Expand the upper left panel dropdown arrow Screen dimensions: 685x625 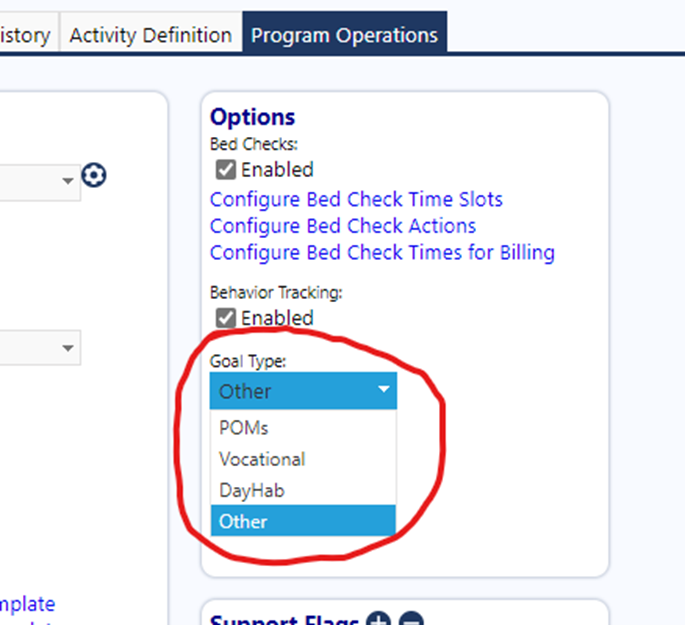pos(67,181)
